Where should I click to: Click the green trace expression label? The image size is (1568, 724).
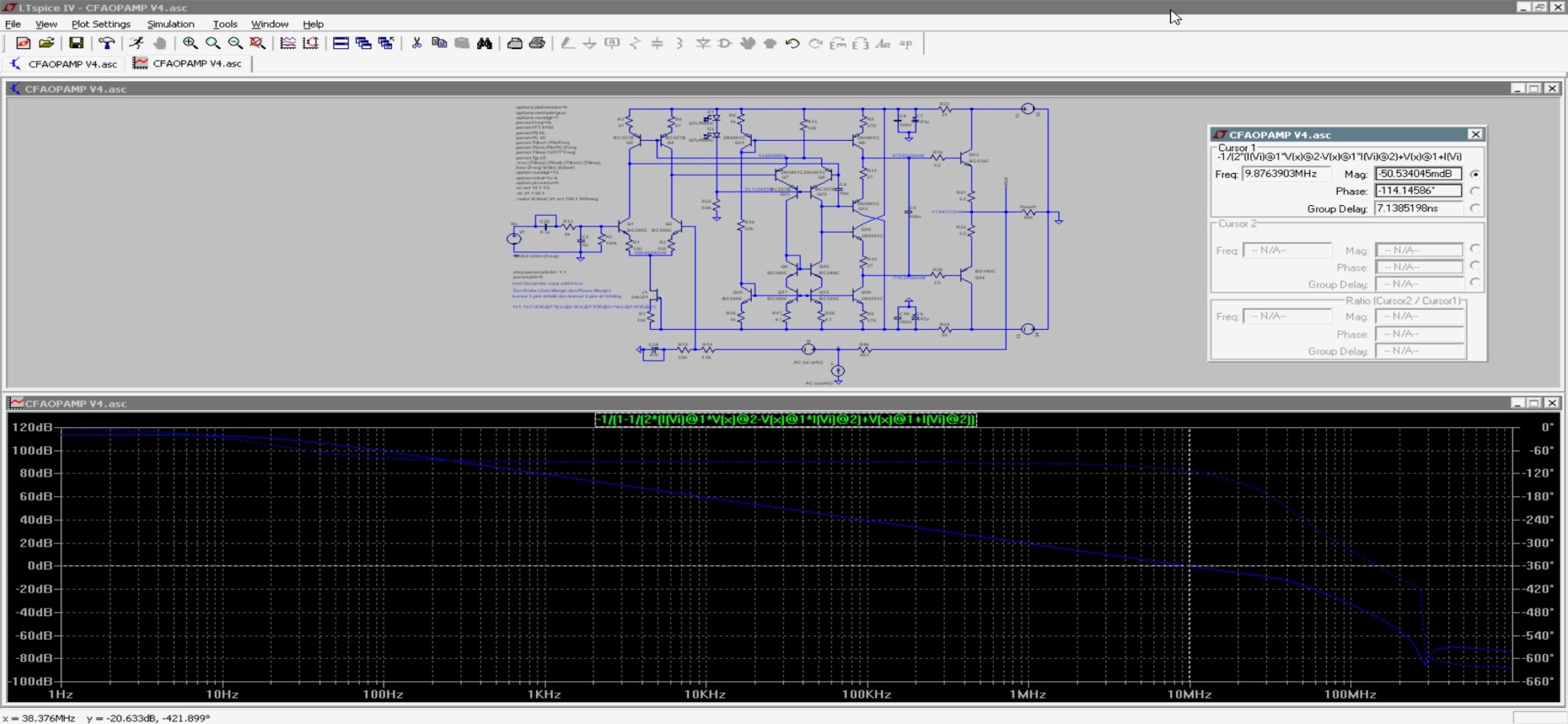point(786,419)
